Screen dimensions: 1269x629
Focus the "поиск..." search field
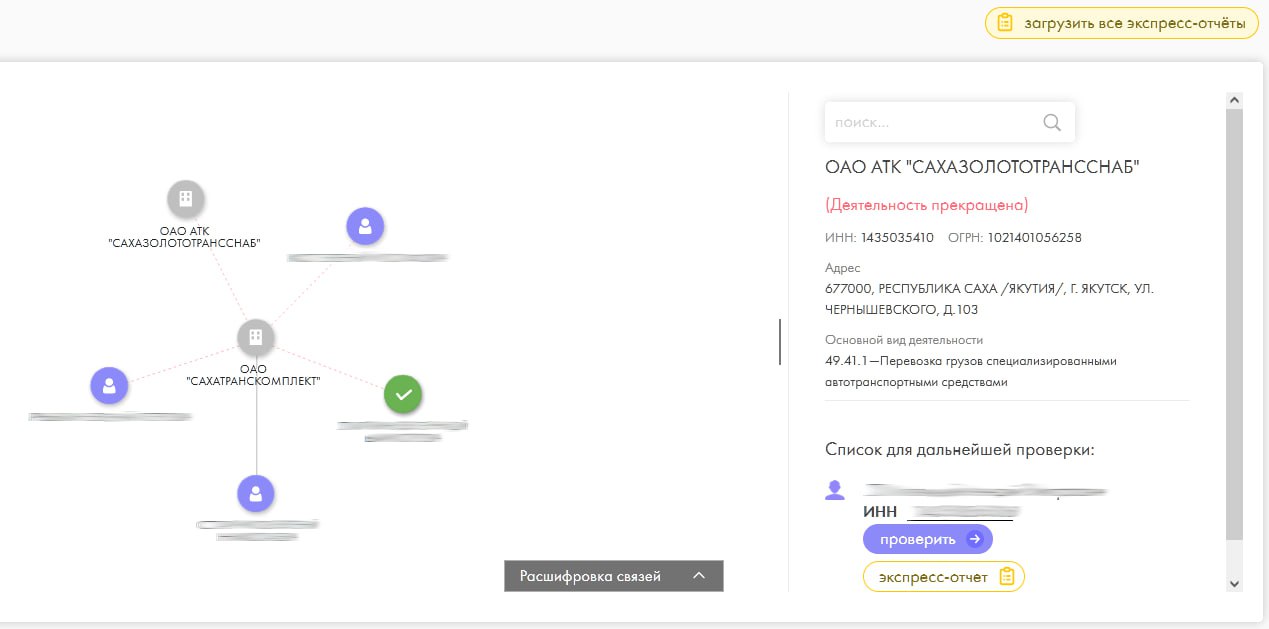(930, 122)
